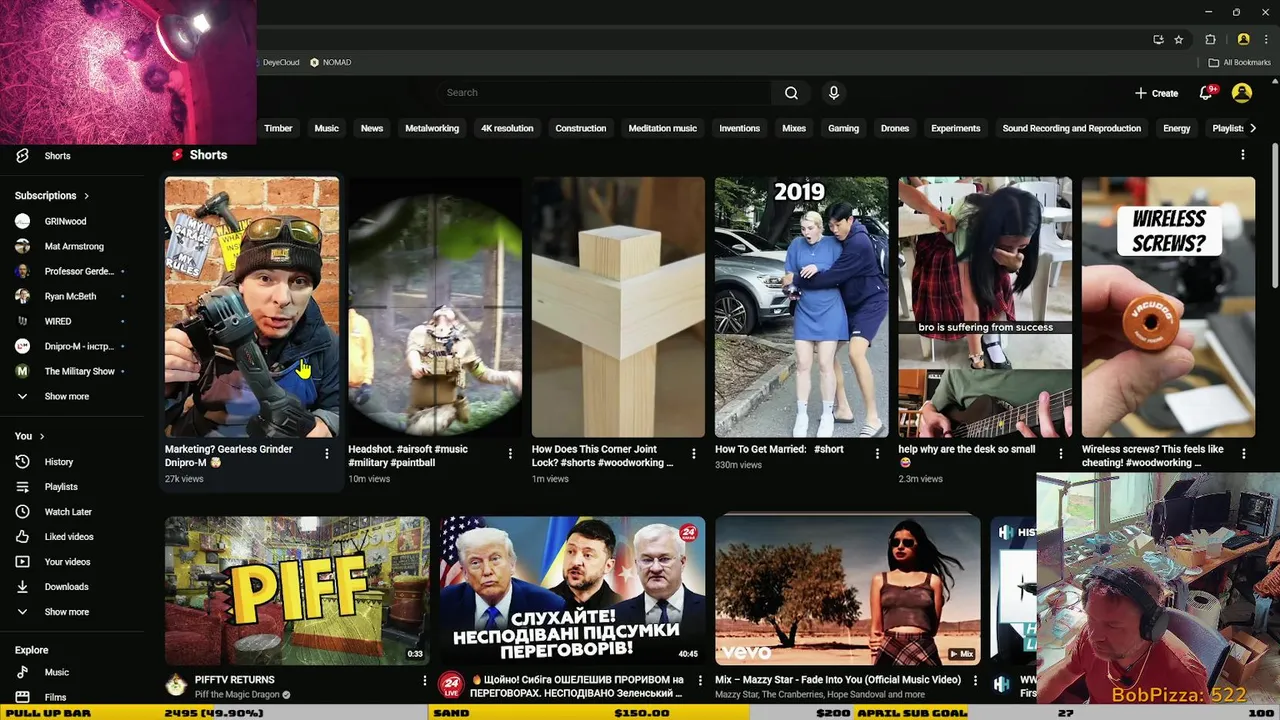Select the Metalworking filter chip

pos(432,128)
